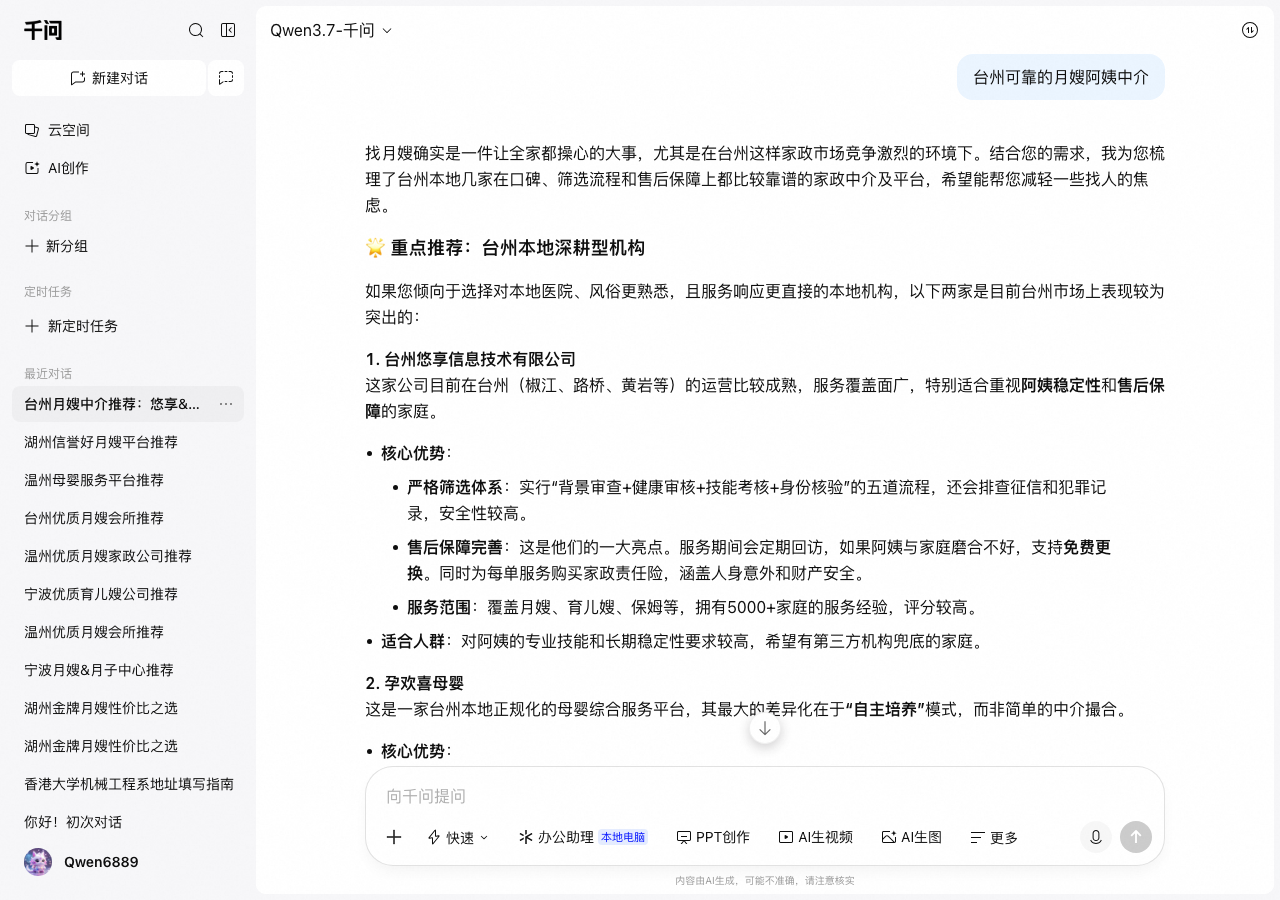Screen dimensions: 1280x900
Task: Start a new chat with 新建对话
Action: pos(109,78)
